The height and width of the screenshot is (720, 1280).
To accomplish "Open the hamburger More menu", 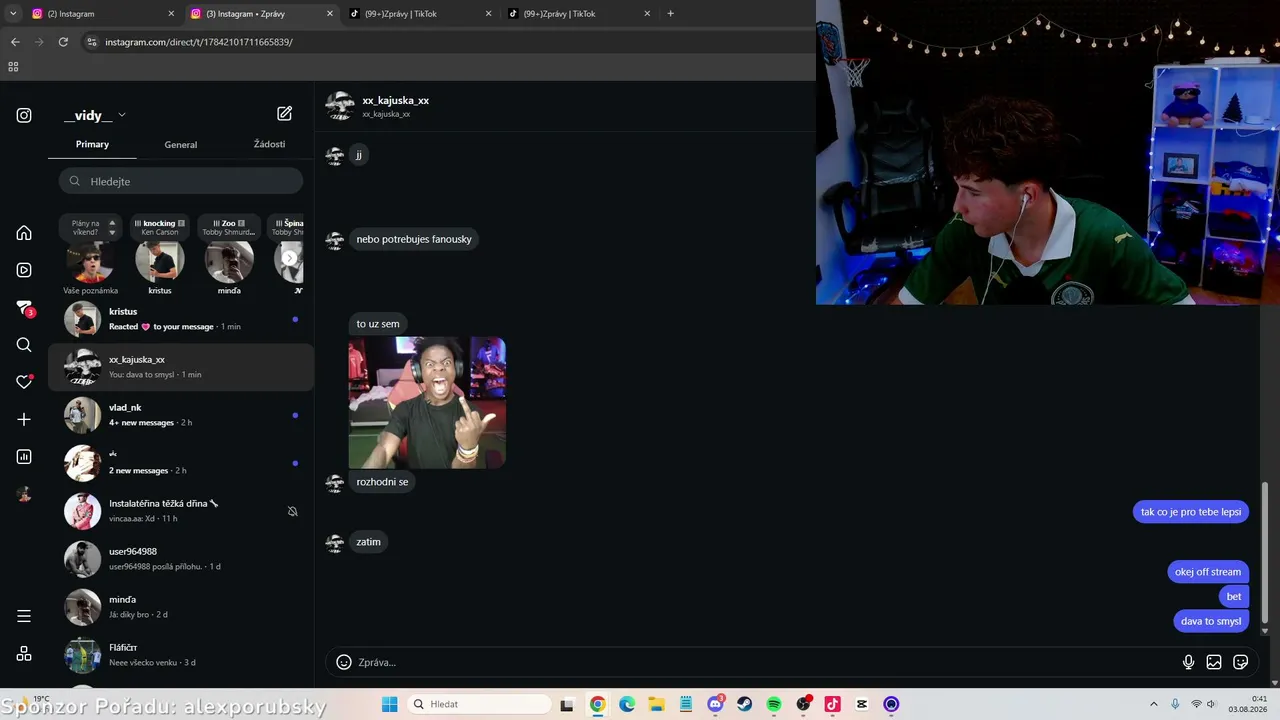I will (x=24, y=616).
